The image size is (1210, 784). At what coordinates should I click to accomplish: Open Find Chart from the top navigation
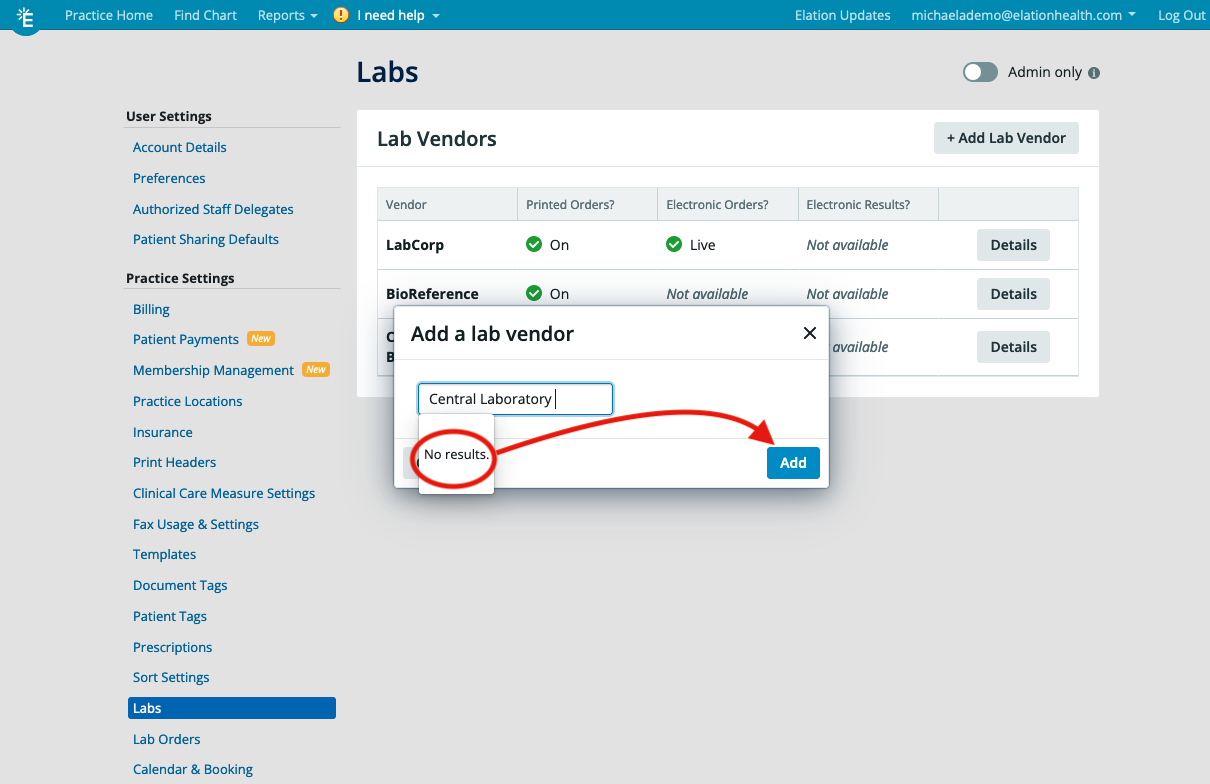(205, 15)
